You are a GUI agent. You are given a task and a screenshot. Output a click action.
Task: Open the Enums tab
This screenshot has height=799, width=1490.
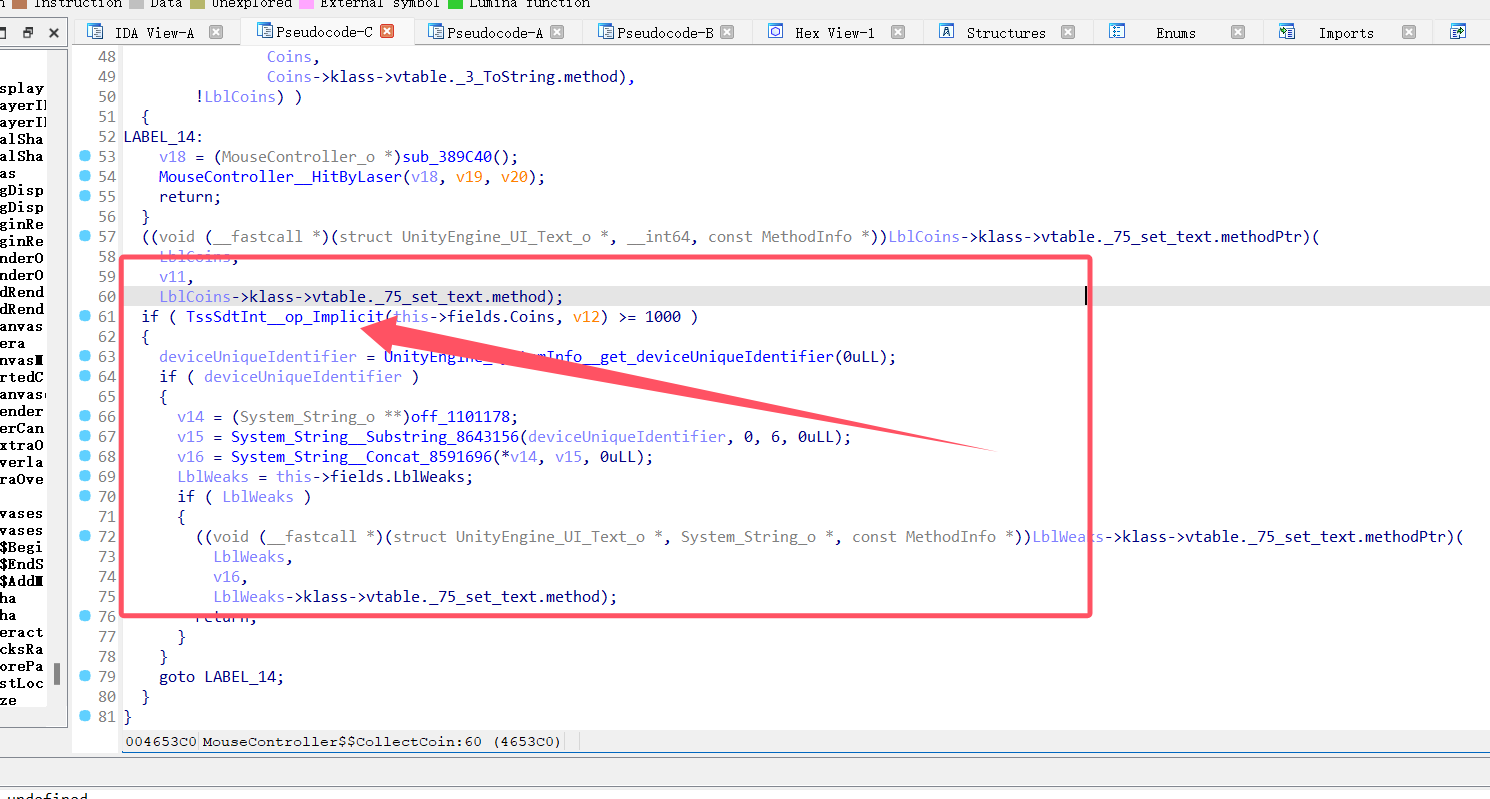tap(1176, 33)
